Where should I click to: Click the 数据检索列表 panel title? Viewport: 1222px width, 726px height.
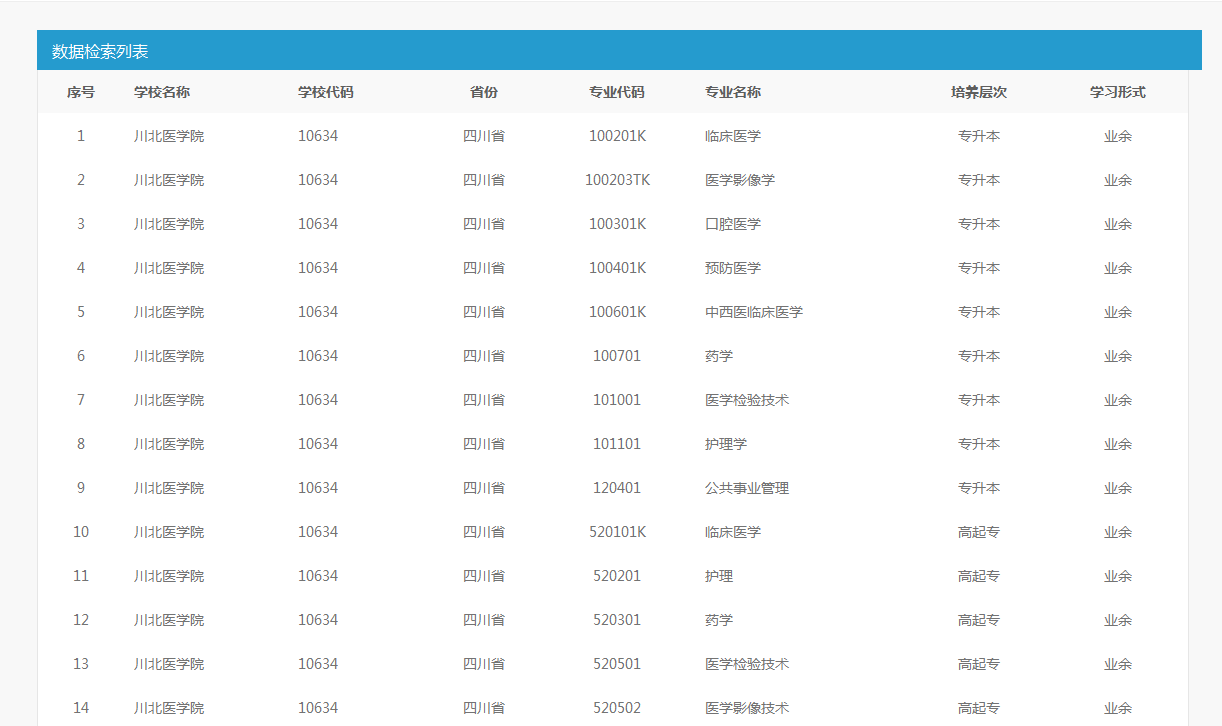tap(100, 51)
